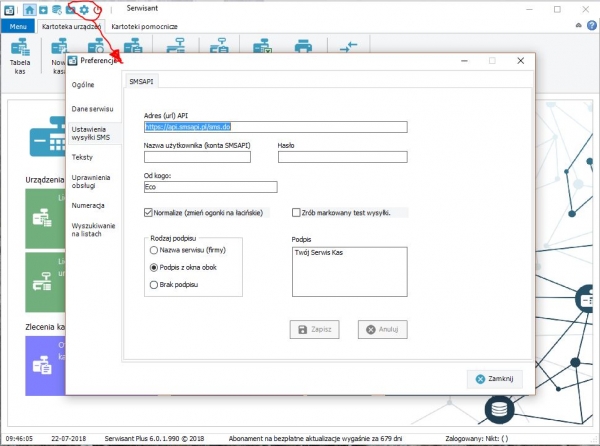Screen dimensions: 600x446
Task: Choose 'Brak podpisu' radio option
Action: click(x=153, y=284)
